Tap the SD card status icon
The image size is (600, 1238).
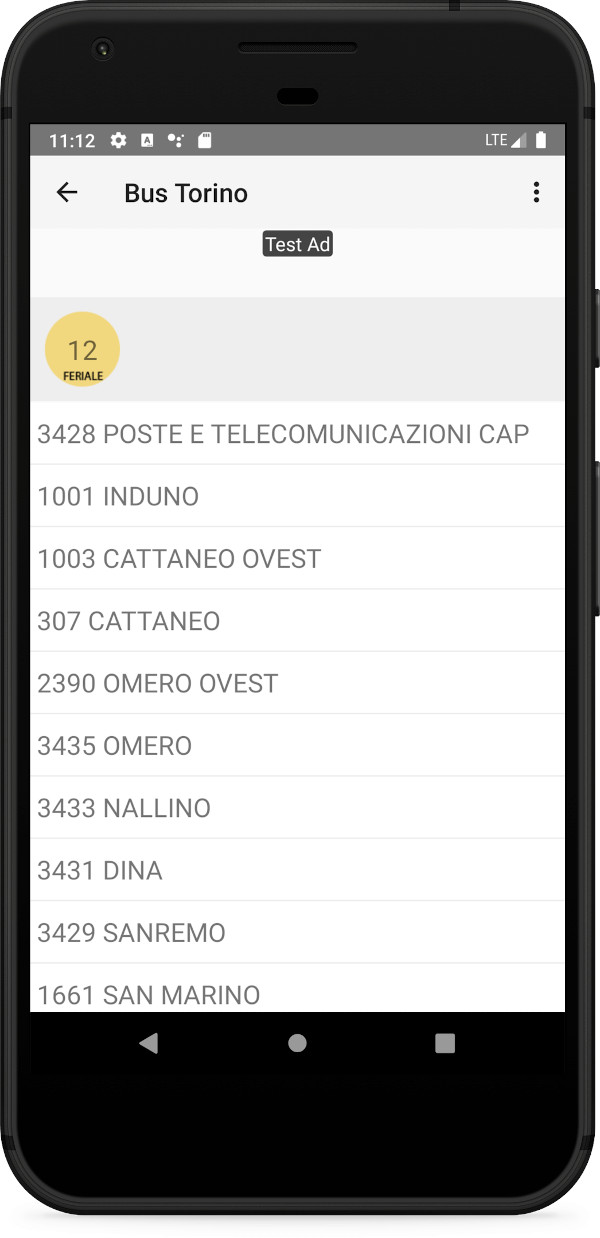pyautogui.click(x=205, y=140)
